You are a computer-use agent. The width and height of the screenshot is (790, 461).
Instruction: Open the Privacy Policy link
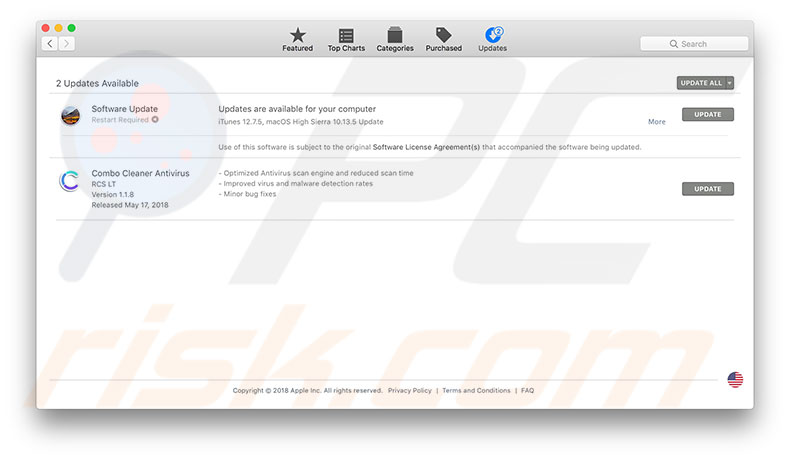(410, 390)
